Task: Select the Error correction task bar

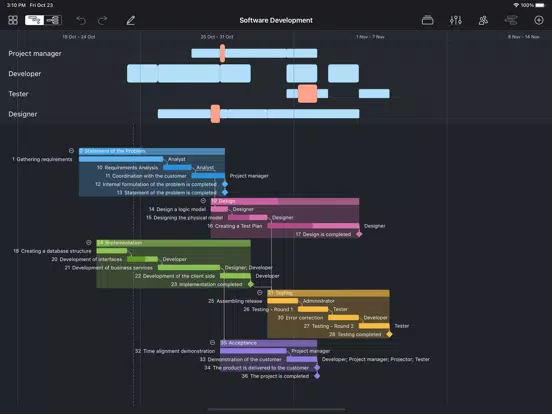Action: click(343, 318)
